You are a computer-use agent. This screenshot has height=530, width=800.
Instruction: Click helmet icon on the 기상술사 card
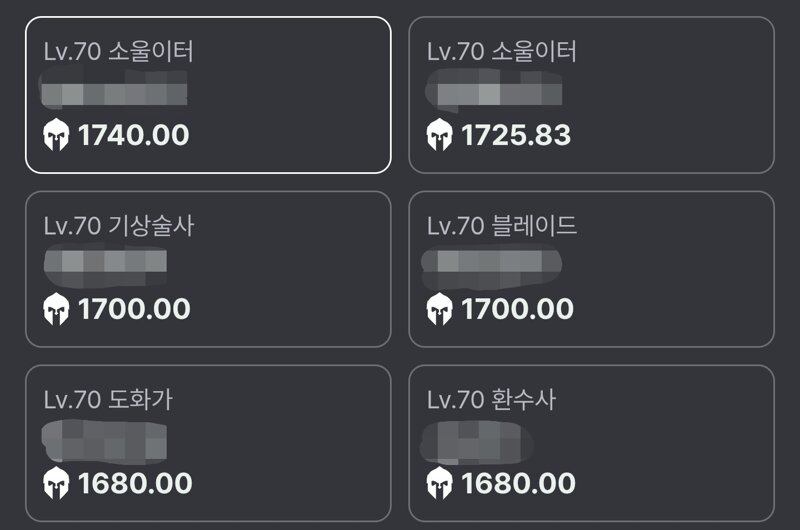click(56, 309)
